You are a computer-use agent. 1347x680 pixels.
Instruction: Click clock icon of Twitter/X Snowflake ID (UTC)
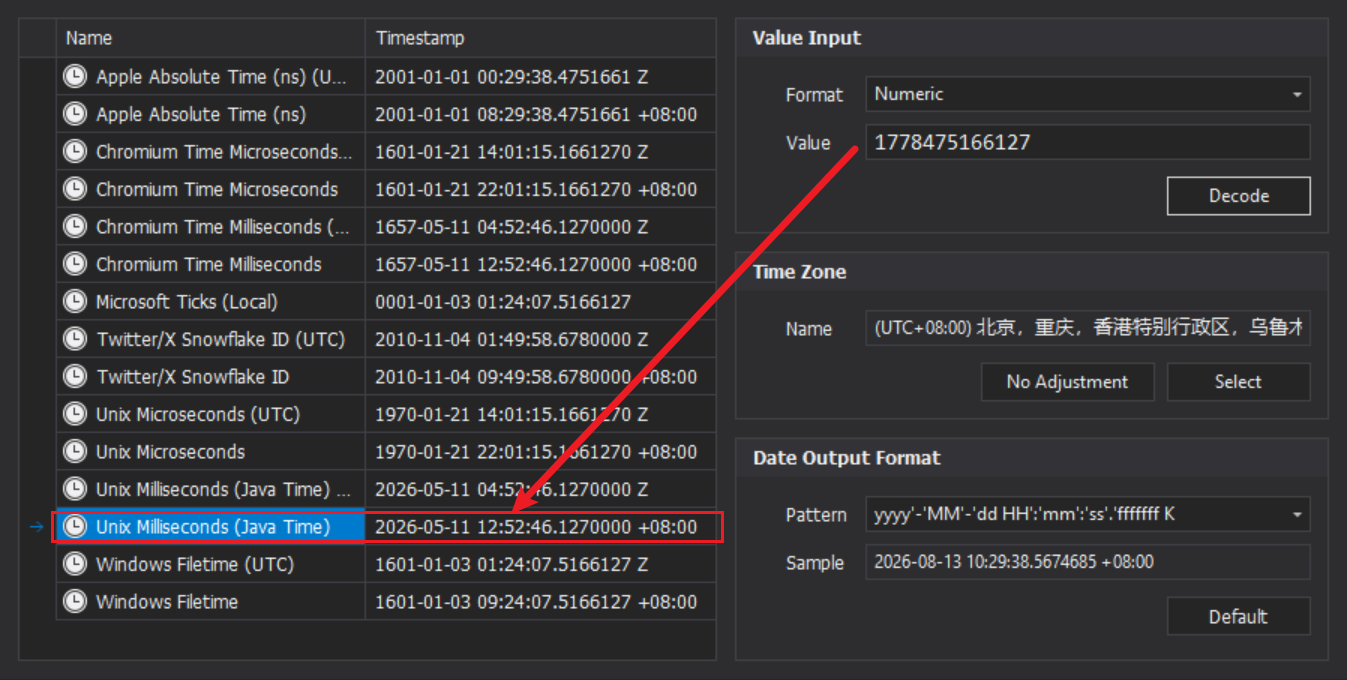coord(75,339)
